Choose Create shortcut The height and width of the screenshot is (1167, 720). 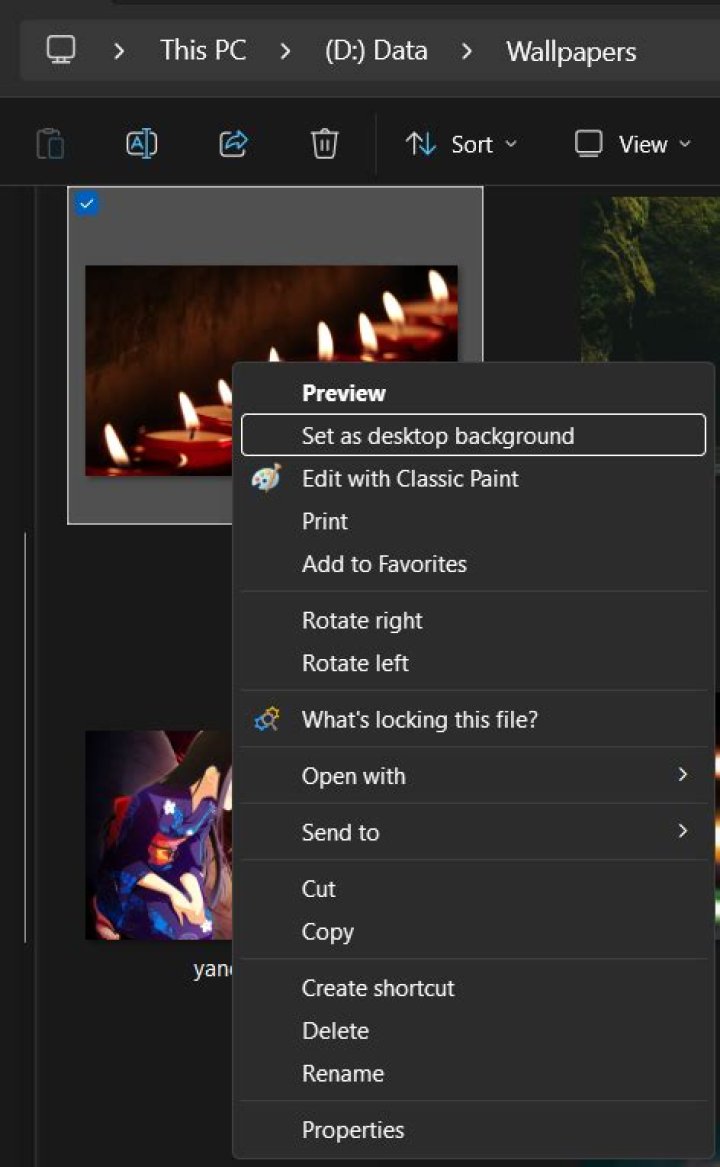click(474, 988)
